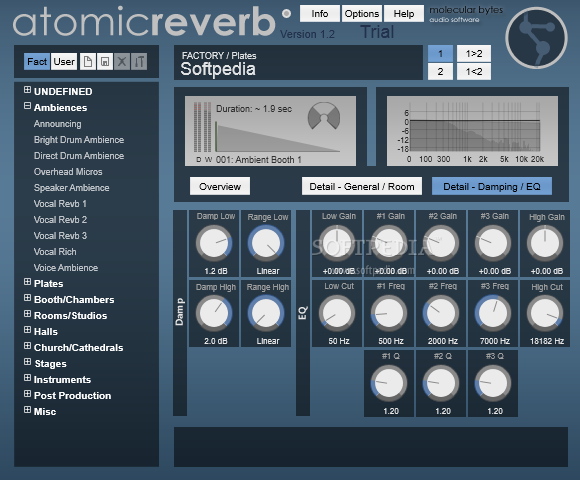
Task: Click the #3 Q knob
Action: 493,383
